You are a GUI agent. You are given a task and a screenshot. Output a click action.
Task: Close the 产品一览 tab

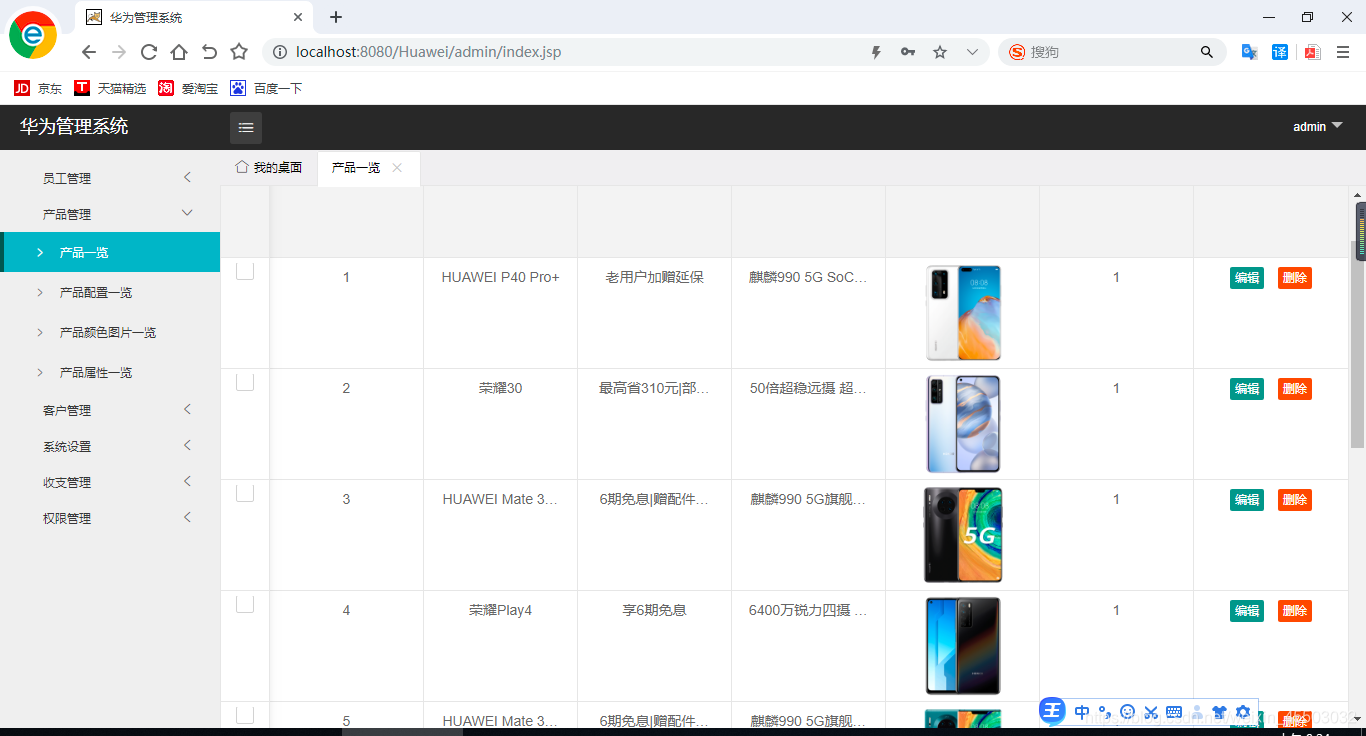point(397,168)
